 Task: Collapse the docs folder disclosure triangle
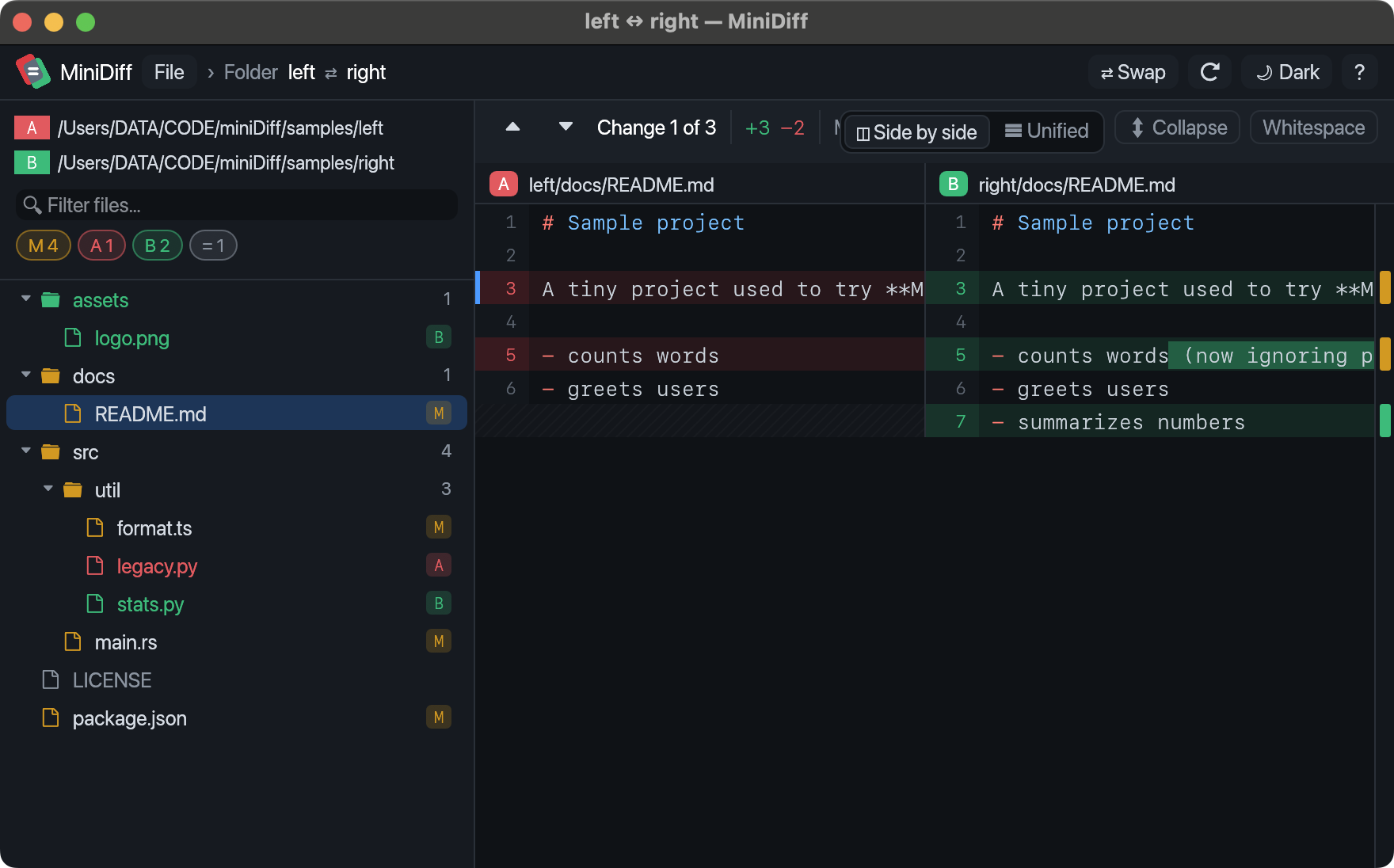pyautogui.click(x=26, y=375)
